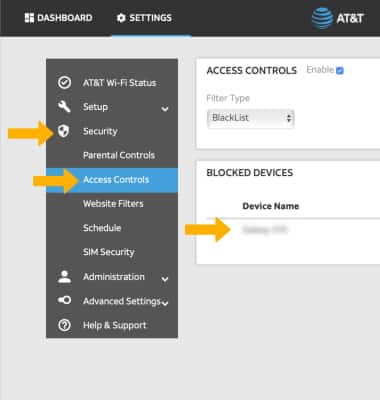Image resolution: width=380 pixels, height=400 pixels.
Task: Click the Dashboard grid icon
Action: click(x=29, y=18)
